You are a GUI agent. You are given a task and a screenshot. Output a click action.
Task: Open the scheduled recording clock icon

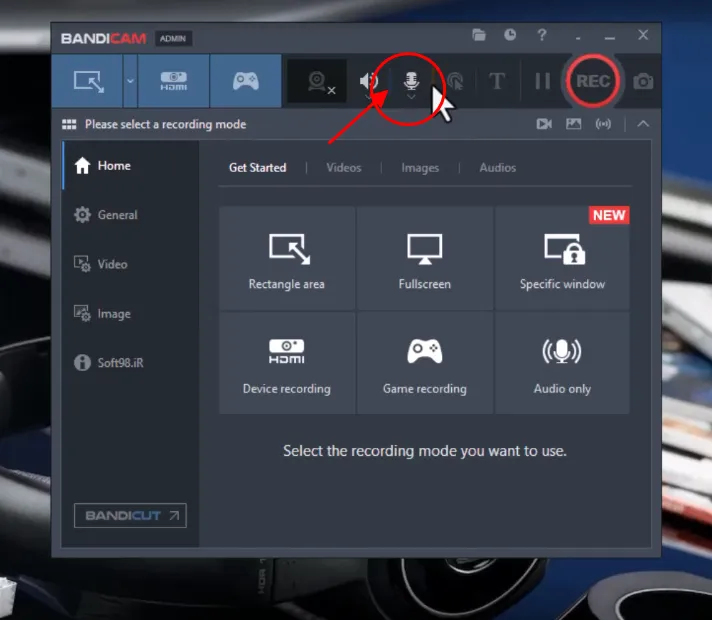pyautogui.click(x=510, y=35)
